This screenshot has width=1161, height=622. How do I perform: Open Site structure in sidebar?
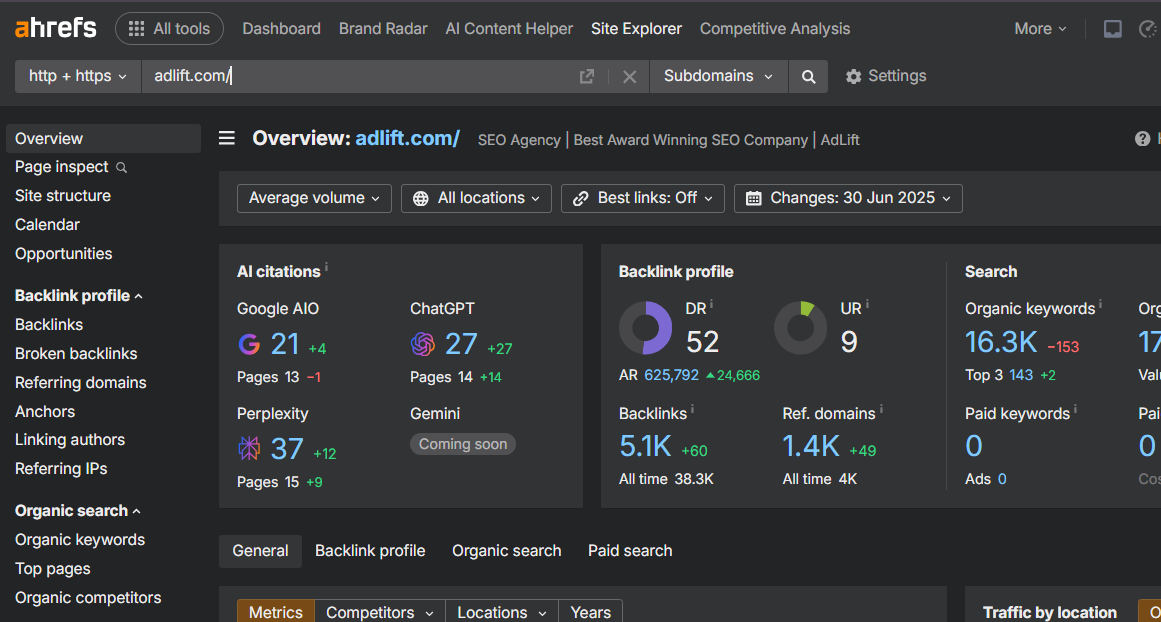pos(63,196)
